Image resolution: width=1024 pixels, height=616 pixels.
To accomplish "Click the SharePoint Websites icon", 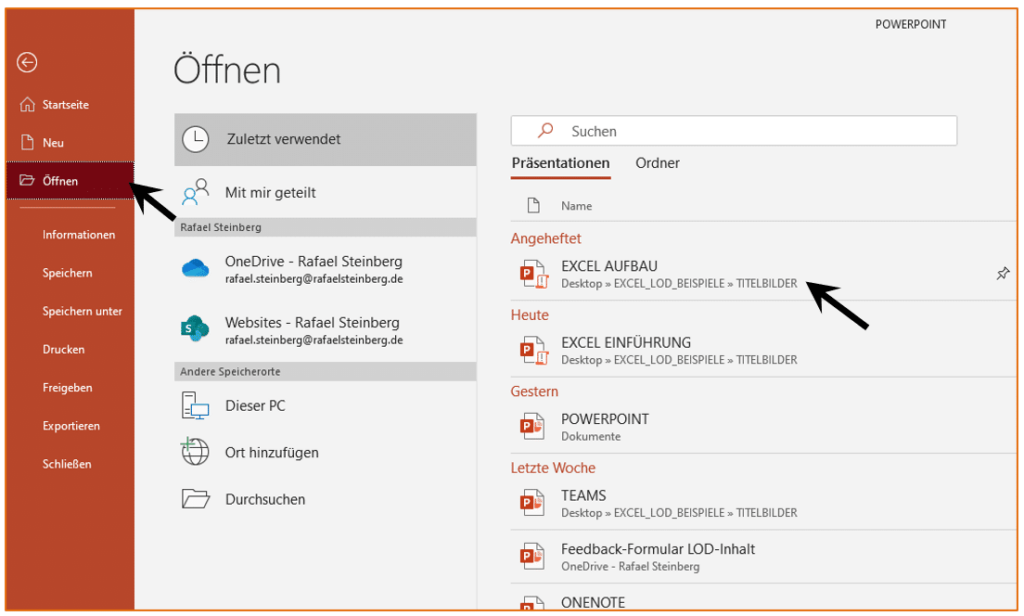I will [x=195, y=329].
